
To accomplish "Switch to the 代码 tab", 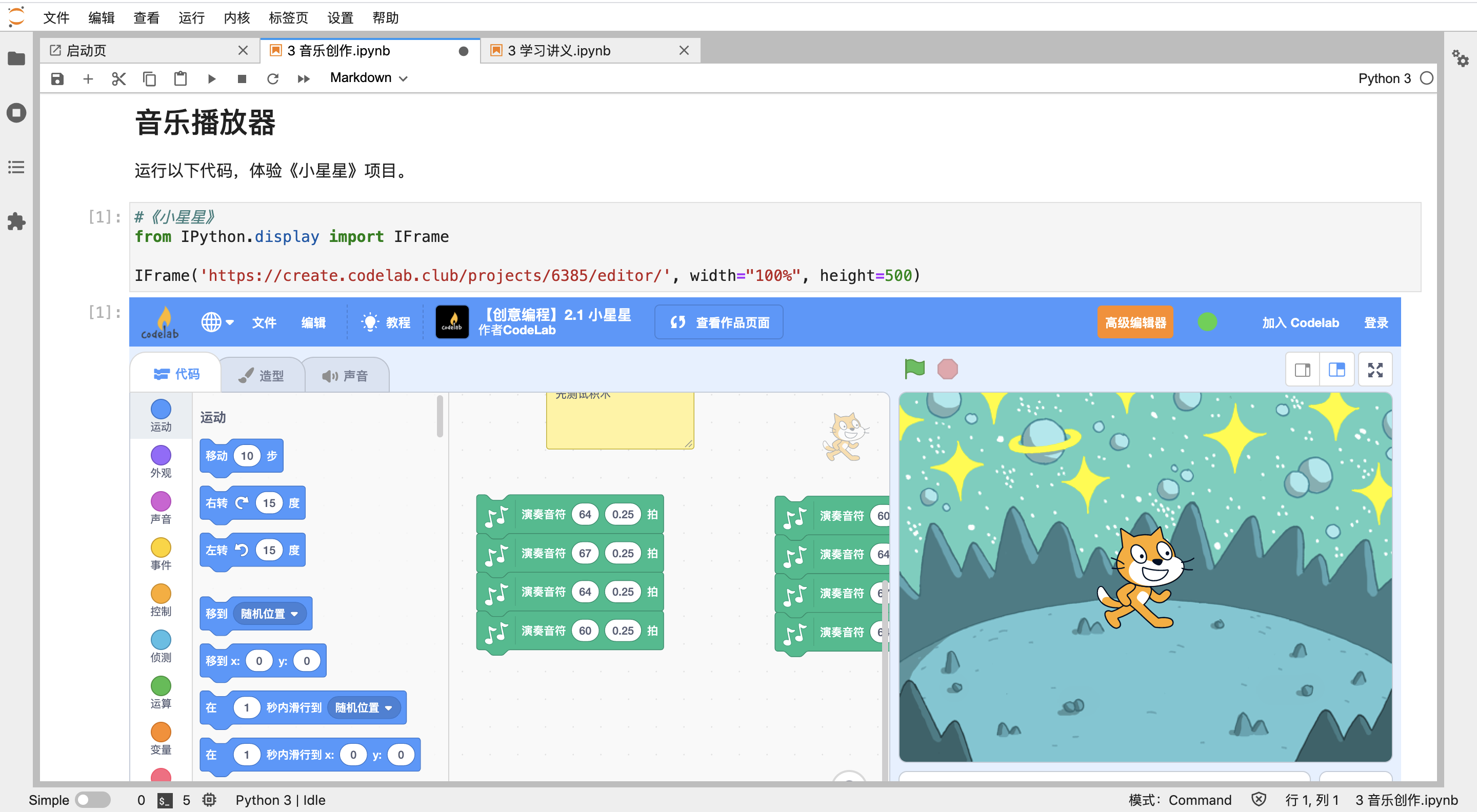I will [176, 374].
